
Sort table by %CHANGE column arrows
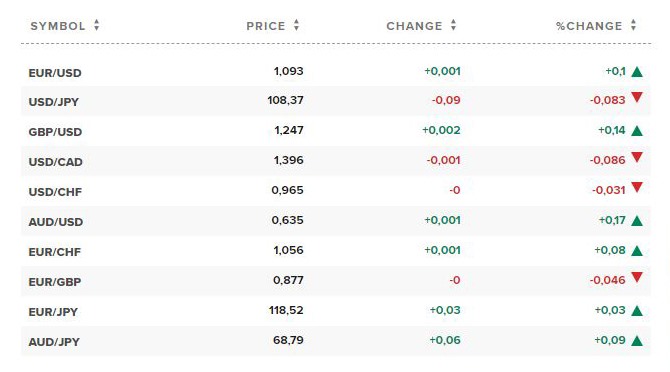click(633, 25)
